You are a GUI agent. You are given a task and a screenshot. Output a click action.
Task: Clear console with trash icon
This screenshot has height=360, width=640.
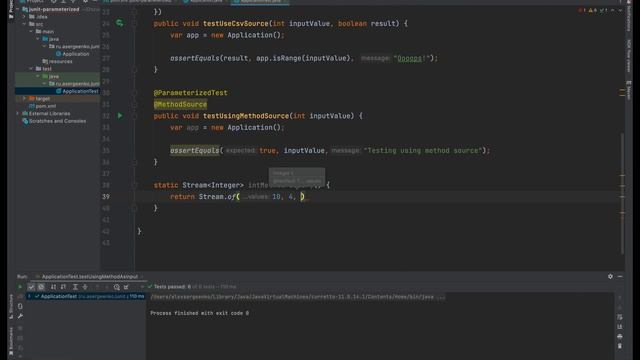point(620,346)
